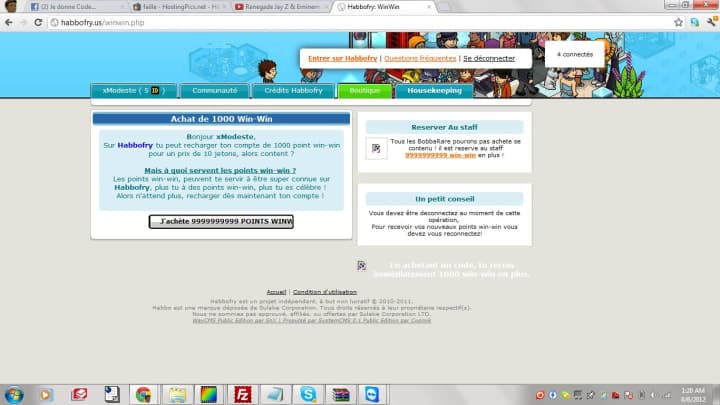Open the 'Questions fréquentes' link
Viewport: 720px width, 405px height.
420,58
